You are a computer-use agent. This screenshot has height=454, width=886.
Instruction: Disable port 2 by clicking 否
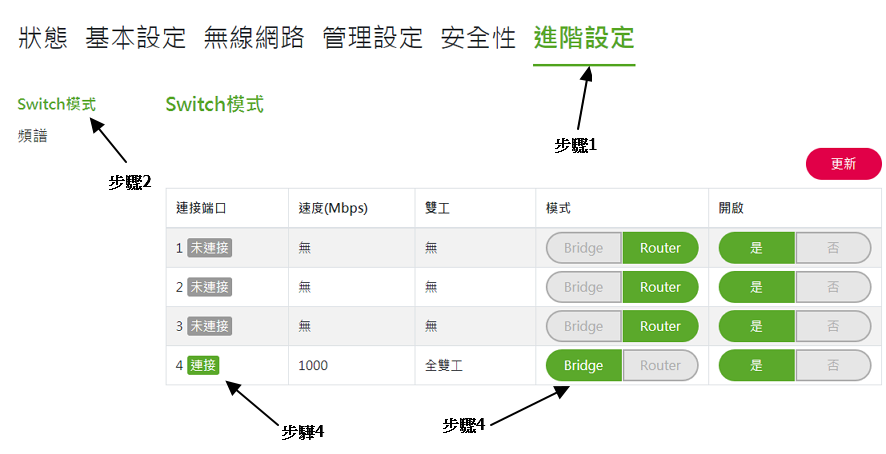(x=833, y=287)
